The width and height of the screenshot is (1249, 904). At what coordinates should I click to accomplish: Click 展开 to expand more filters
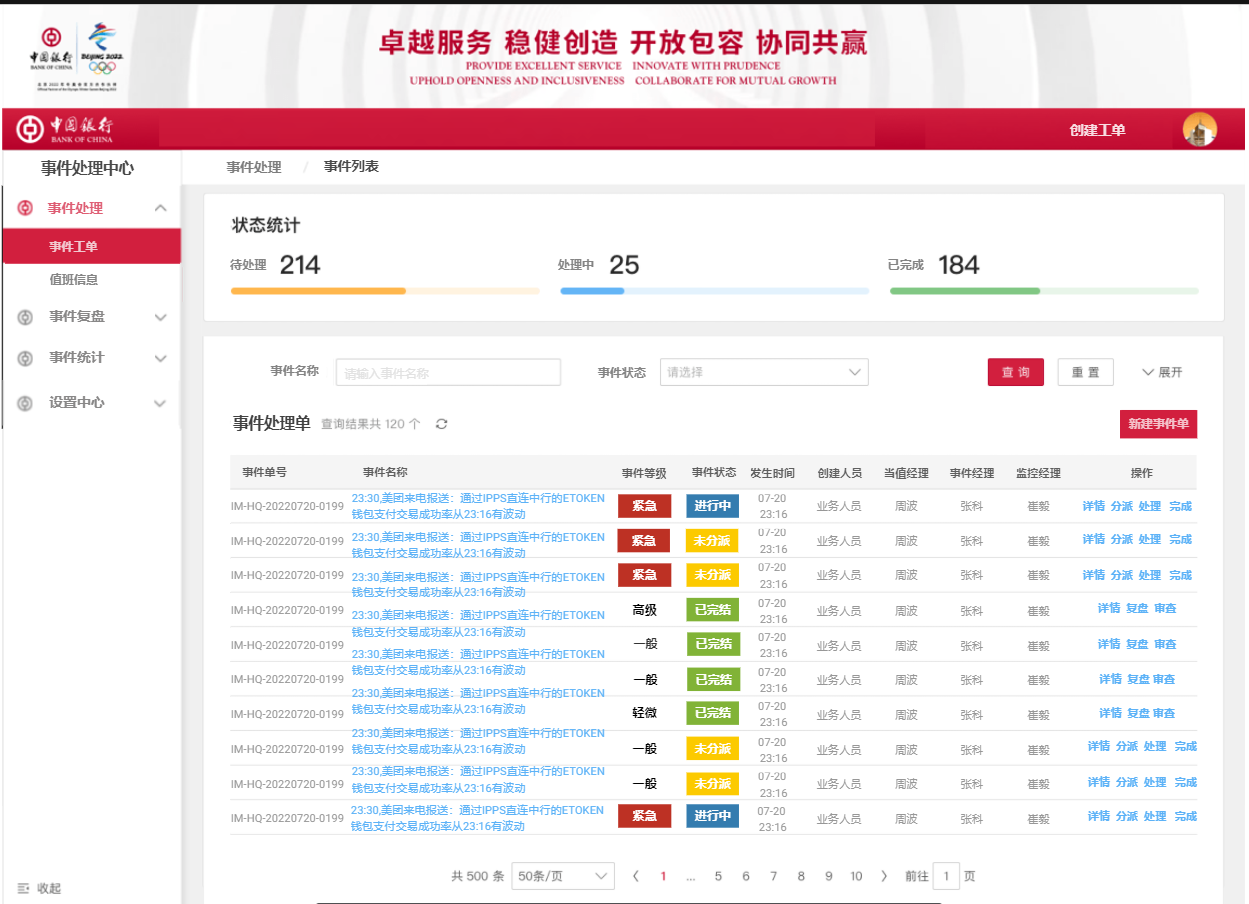1162,372
